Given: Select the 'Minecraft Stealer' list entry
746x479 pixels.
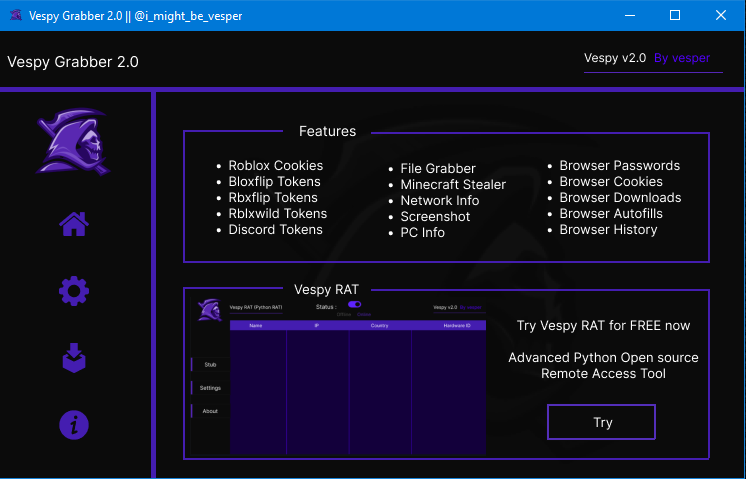Looking at the screenshot, I should 453,185.
